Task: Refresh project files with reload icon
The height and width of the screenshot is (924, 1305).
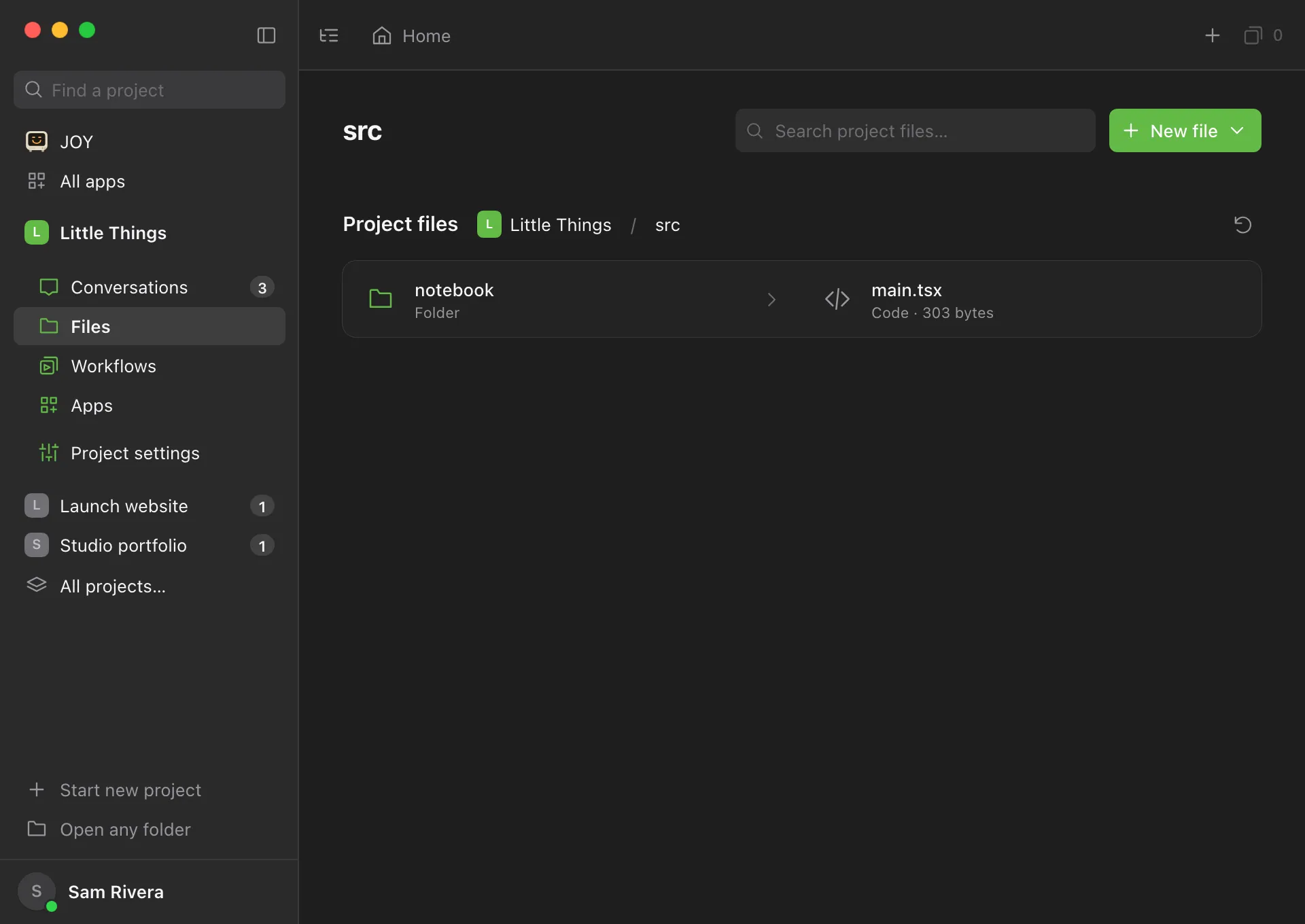Action: [1242, 225]
